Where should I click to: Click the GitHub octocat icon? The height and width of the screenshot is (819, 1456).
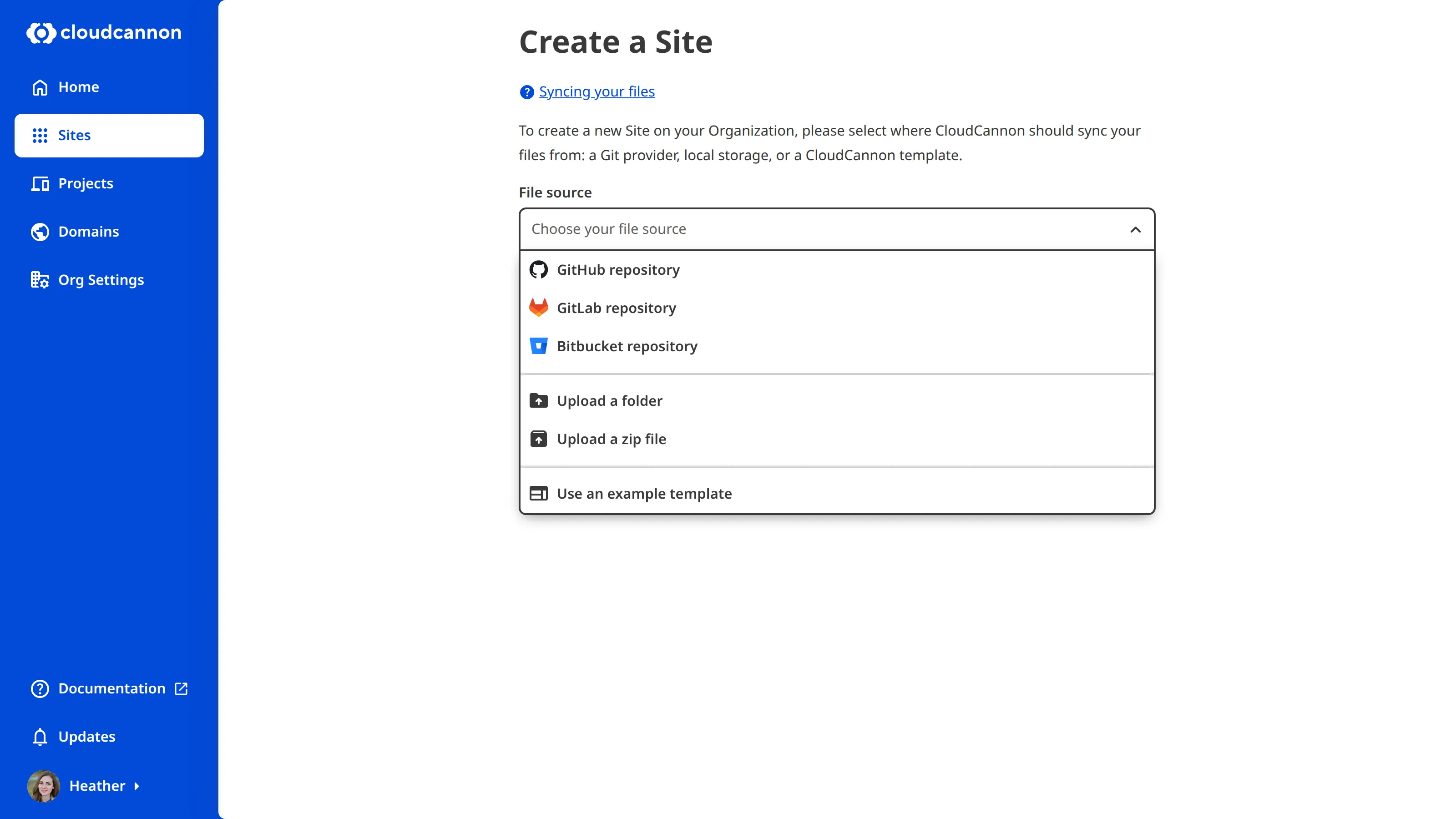(538, 270)
